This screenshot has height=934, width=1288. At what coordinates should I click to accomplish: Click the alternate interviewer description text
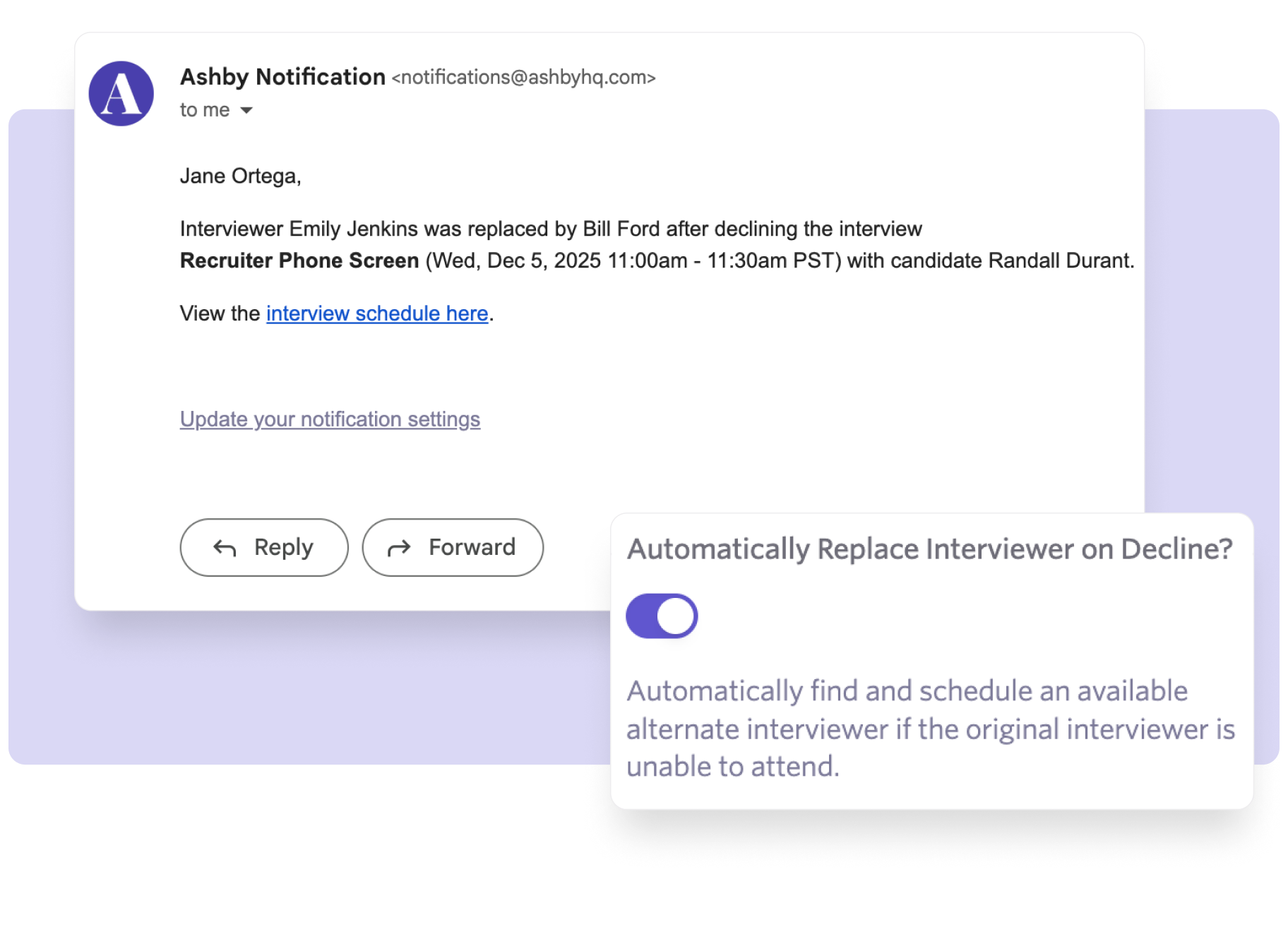coord(929,729)
